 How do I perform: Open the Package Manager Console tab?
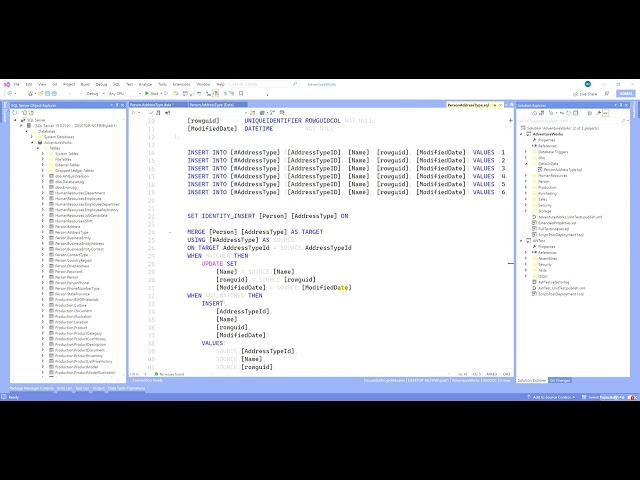pos(31,388)
